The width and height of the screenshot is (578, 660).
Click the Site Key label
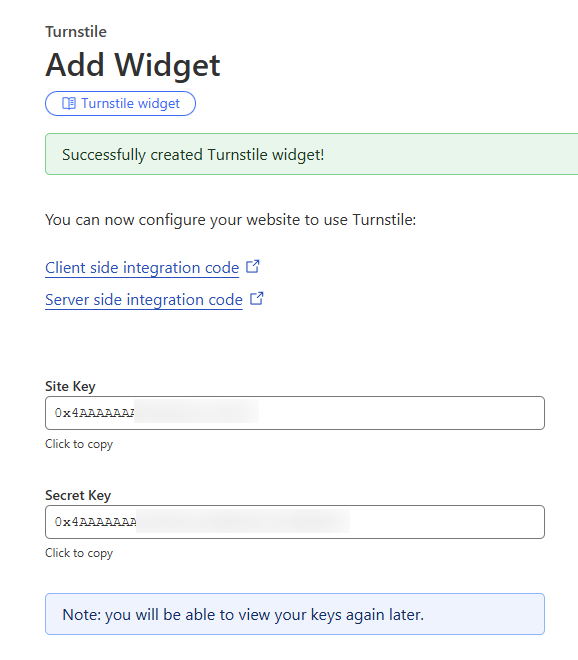tap(70, 386)
